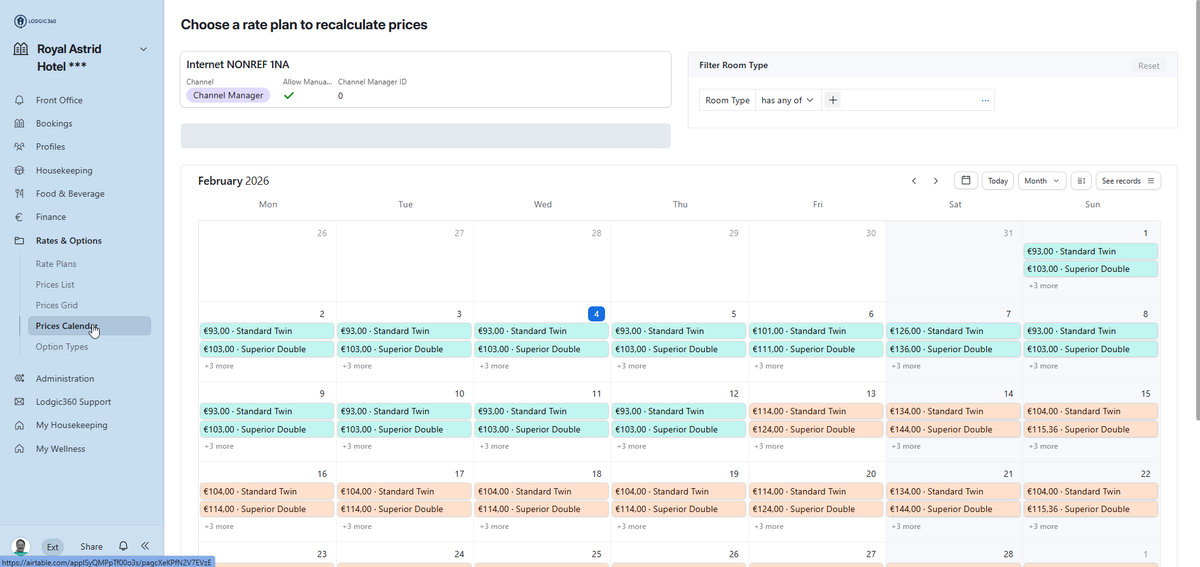This screenshot has height=567, width=1200.
Task: Click the calendar layout settings icon
Action: [1081, 181]
